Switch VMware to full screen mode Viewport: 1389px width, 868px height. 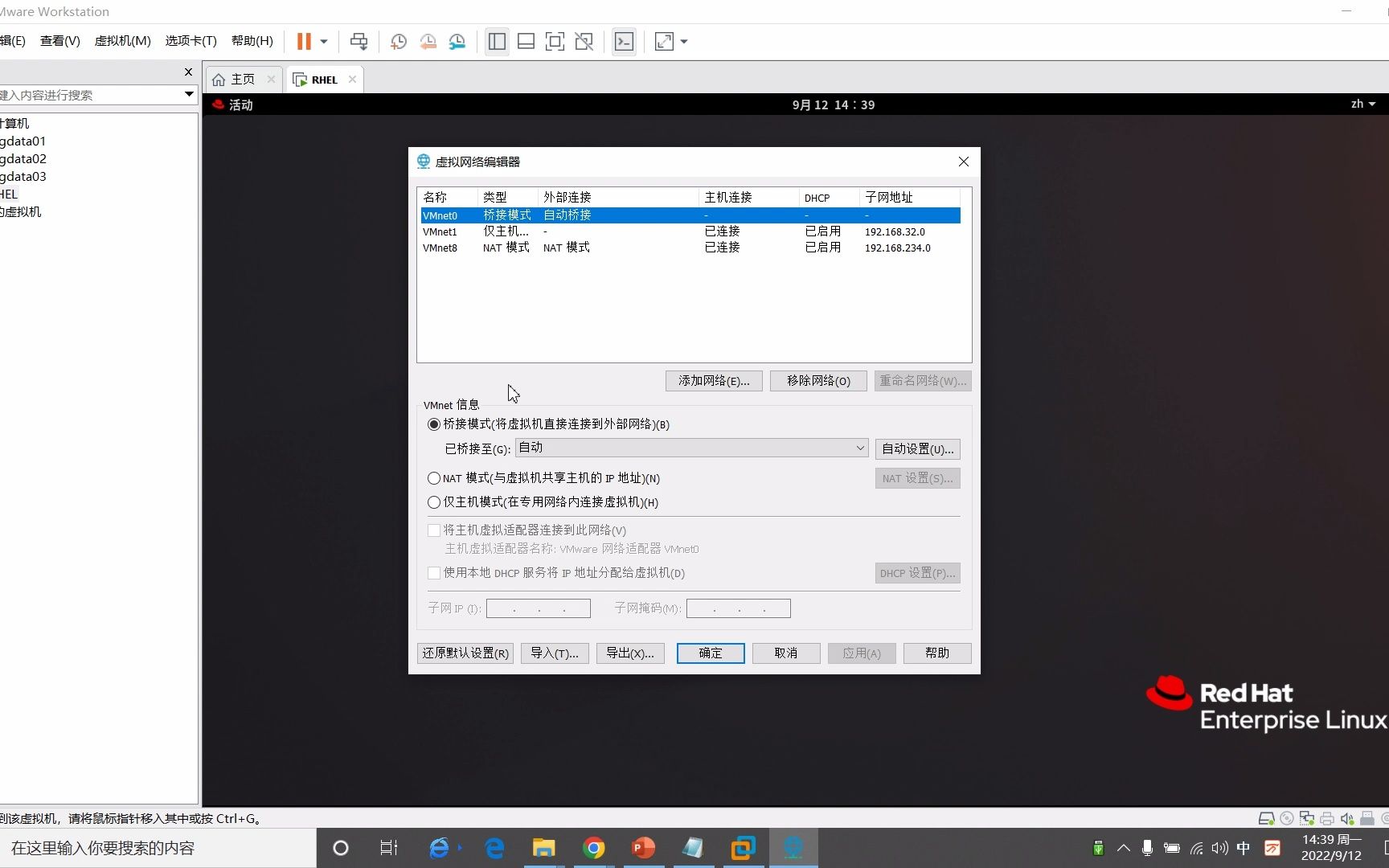point(555,42)
